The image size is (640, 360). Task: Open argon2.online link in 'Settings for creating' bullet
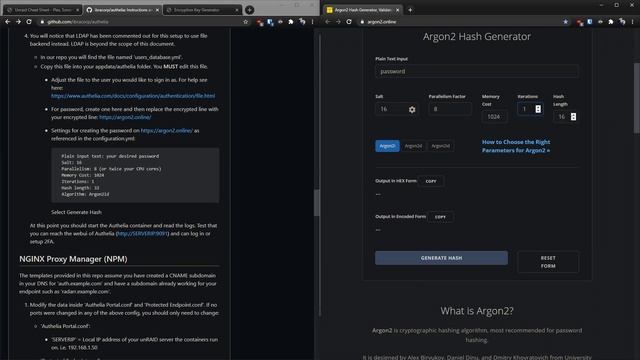167,131
